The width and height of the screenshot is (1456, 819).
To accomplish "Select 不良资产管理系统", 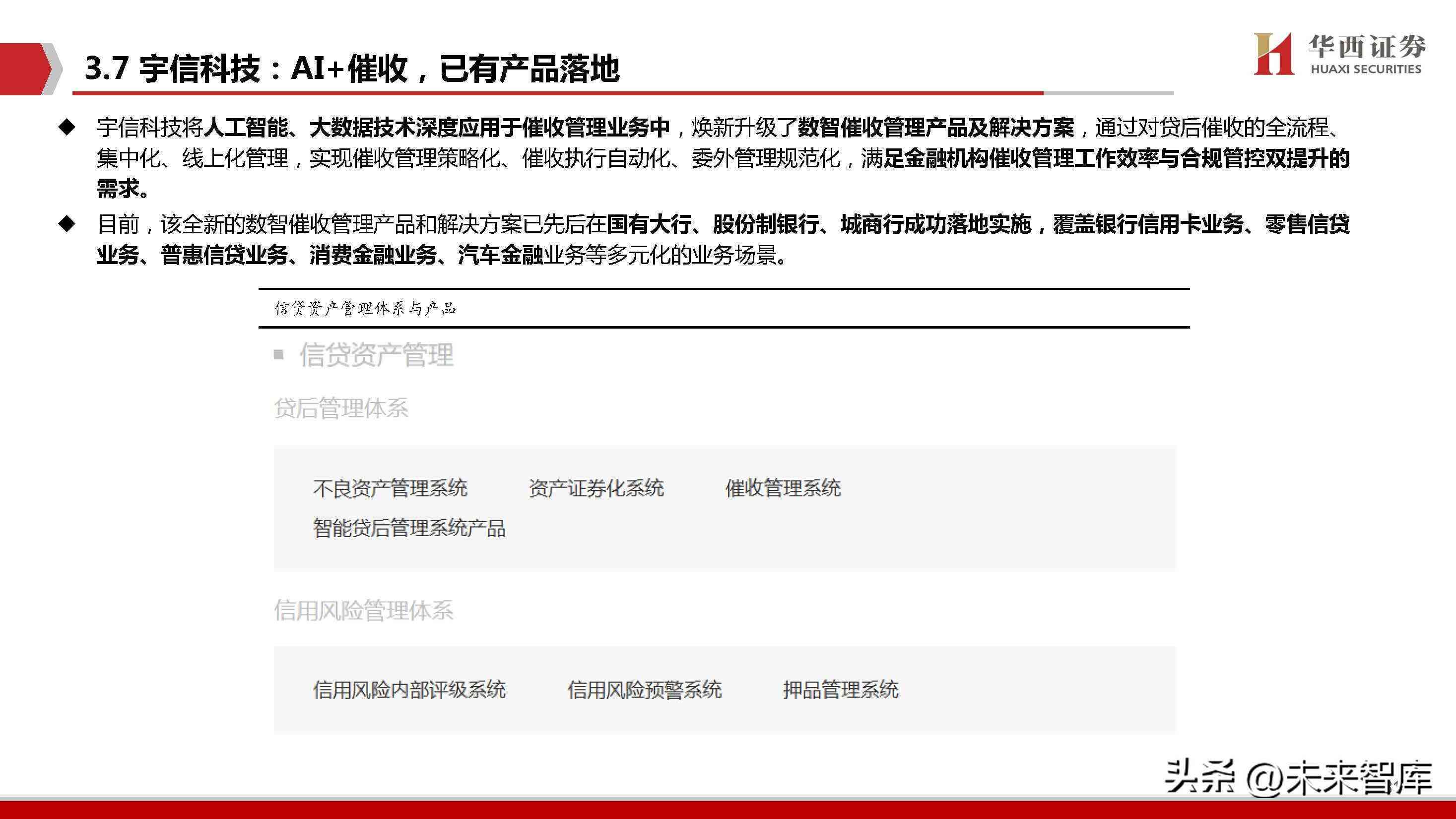I will [390, 488].
